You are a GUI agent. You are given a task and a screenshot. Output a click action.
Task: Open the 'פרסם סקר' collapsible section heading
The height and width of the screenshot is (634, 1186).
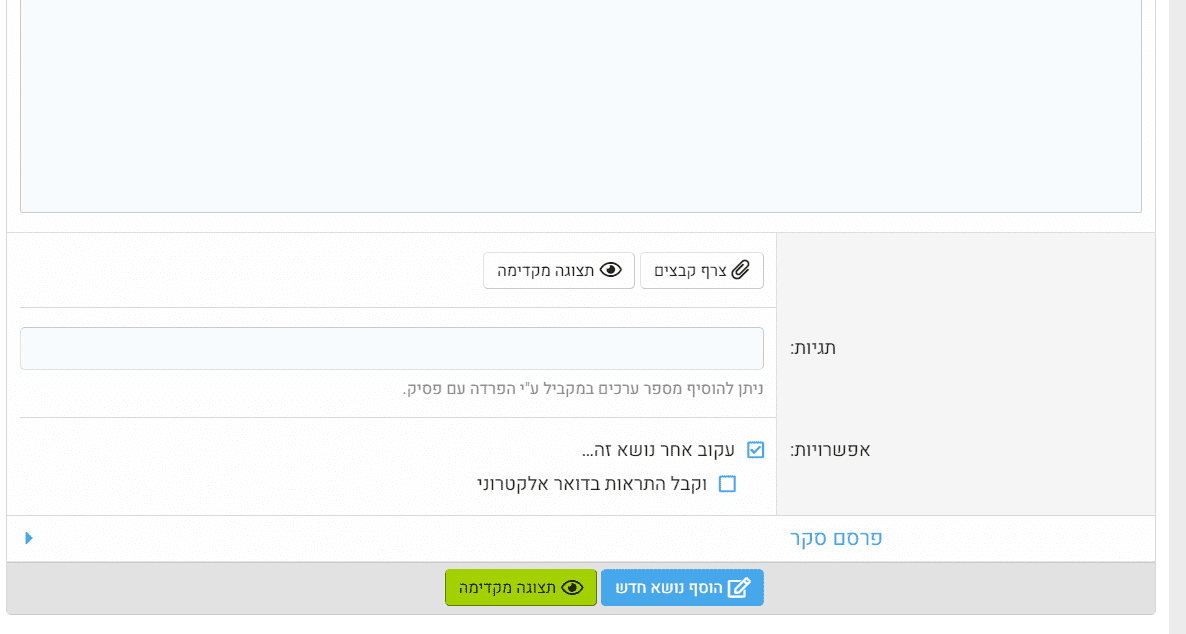[836, 538]
